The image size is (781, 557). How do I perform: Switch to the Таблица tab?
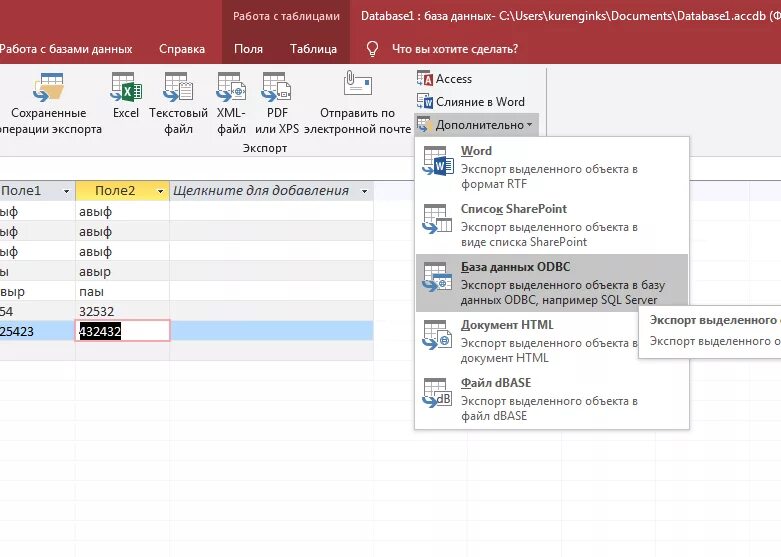(x=313, y=49)
